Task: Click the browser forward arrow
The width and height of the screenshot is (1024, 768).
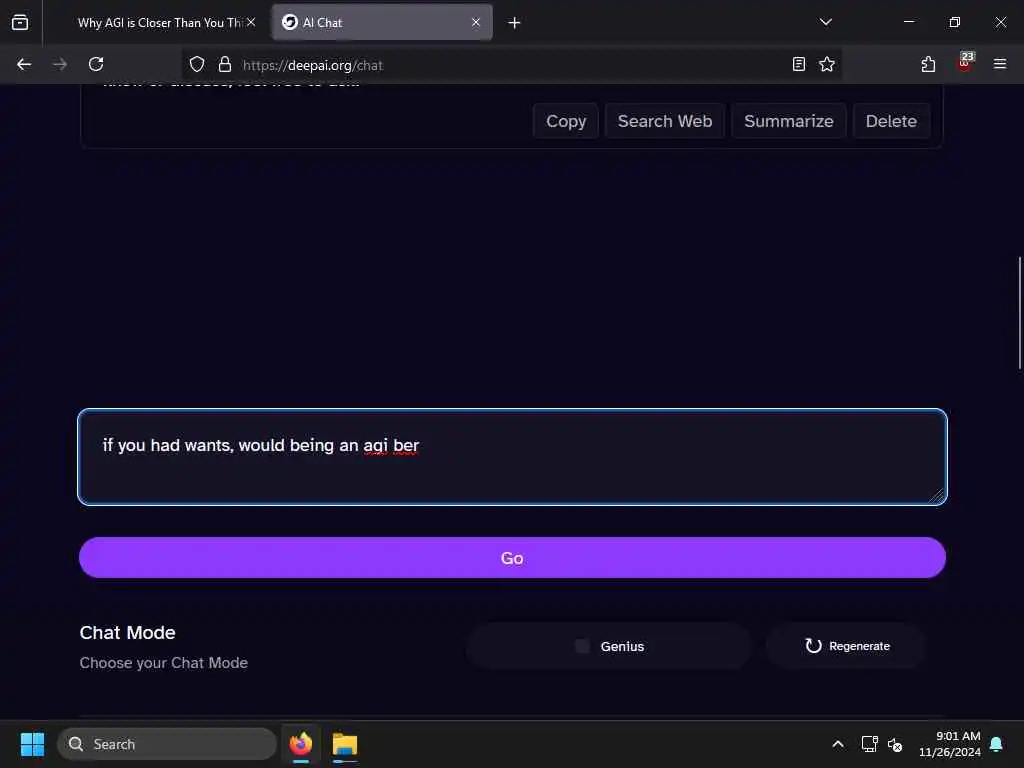Action: click(59, 64)
